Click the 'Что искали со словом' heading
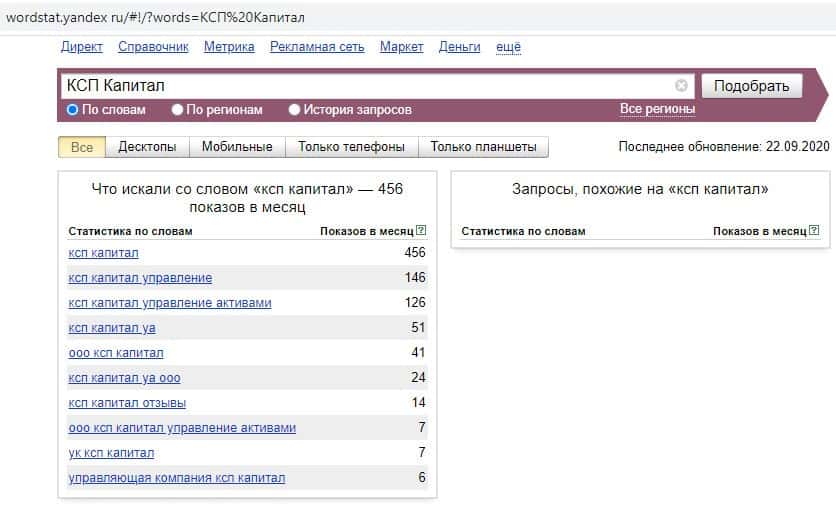 click(x=247, y=198)
